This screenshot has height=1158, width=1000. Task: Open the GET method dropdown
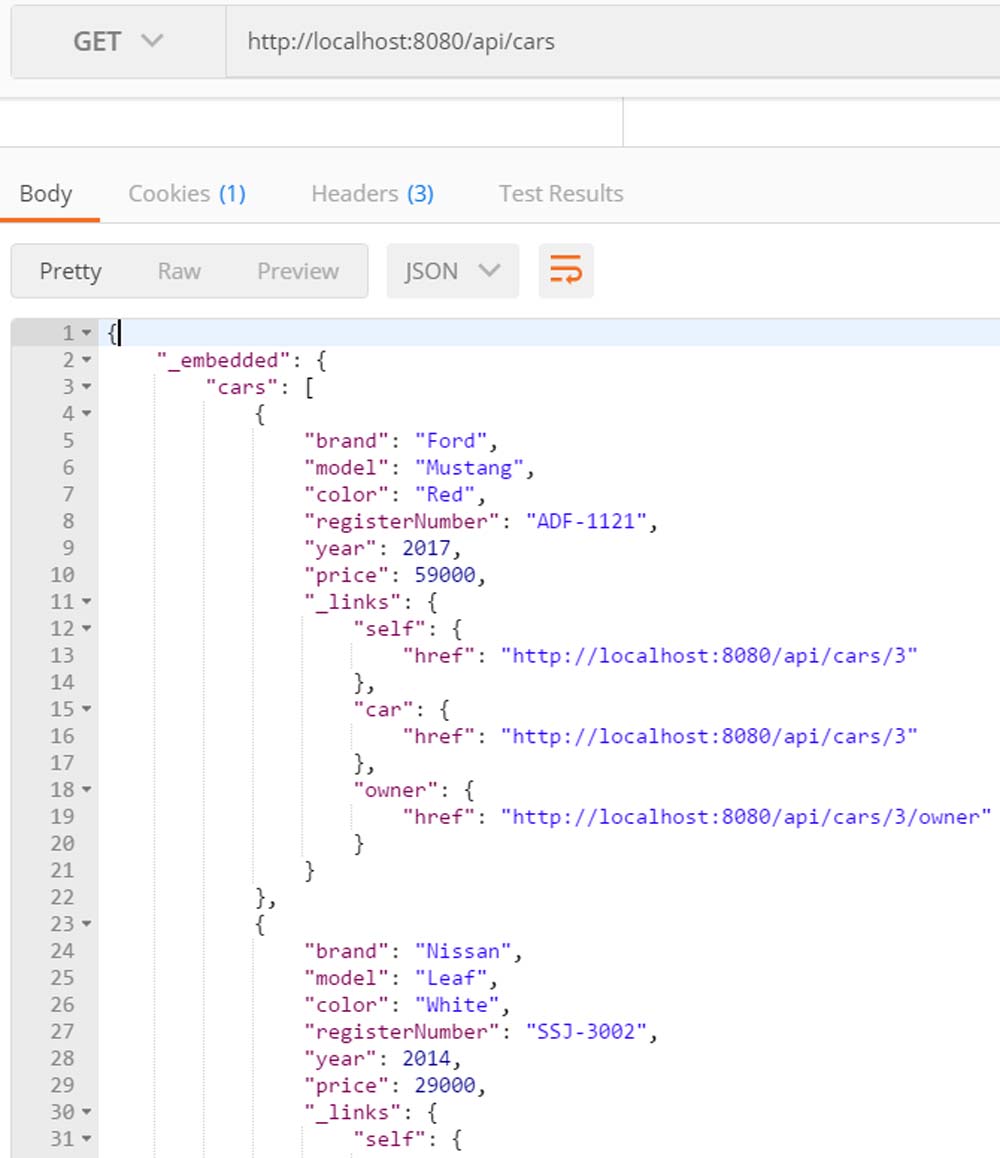(117, 42)
